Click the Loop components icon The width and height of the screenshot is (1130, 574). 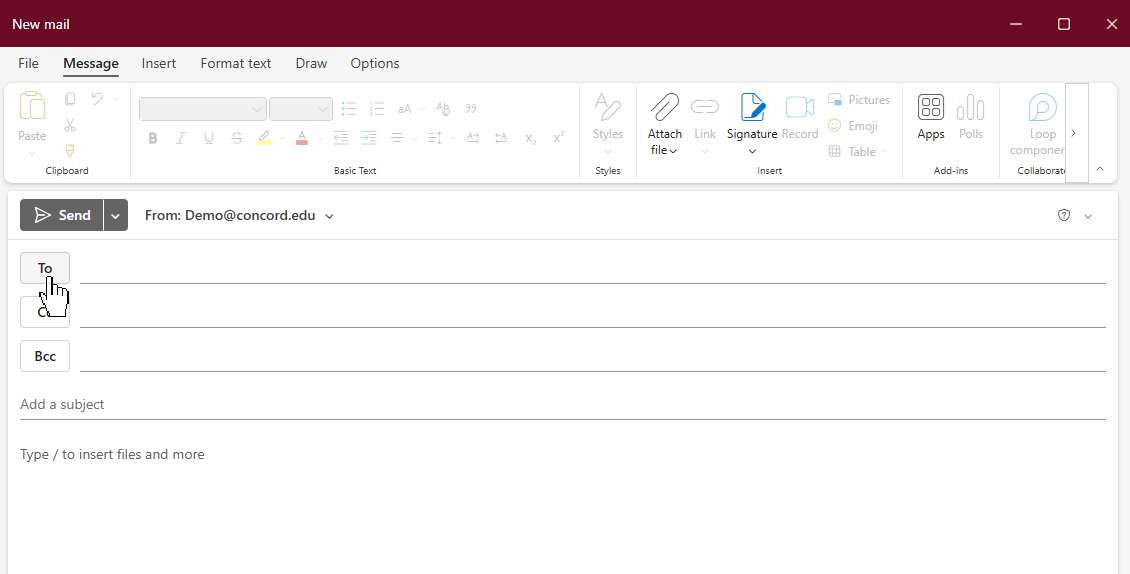pyautogui.click(x=1042, y=107)
